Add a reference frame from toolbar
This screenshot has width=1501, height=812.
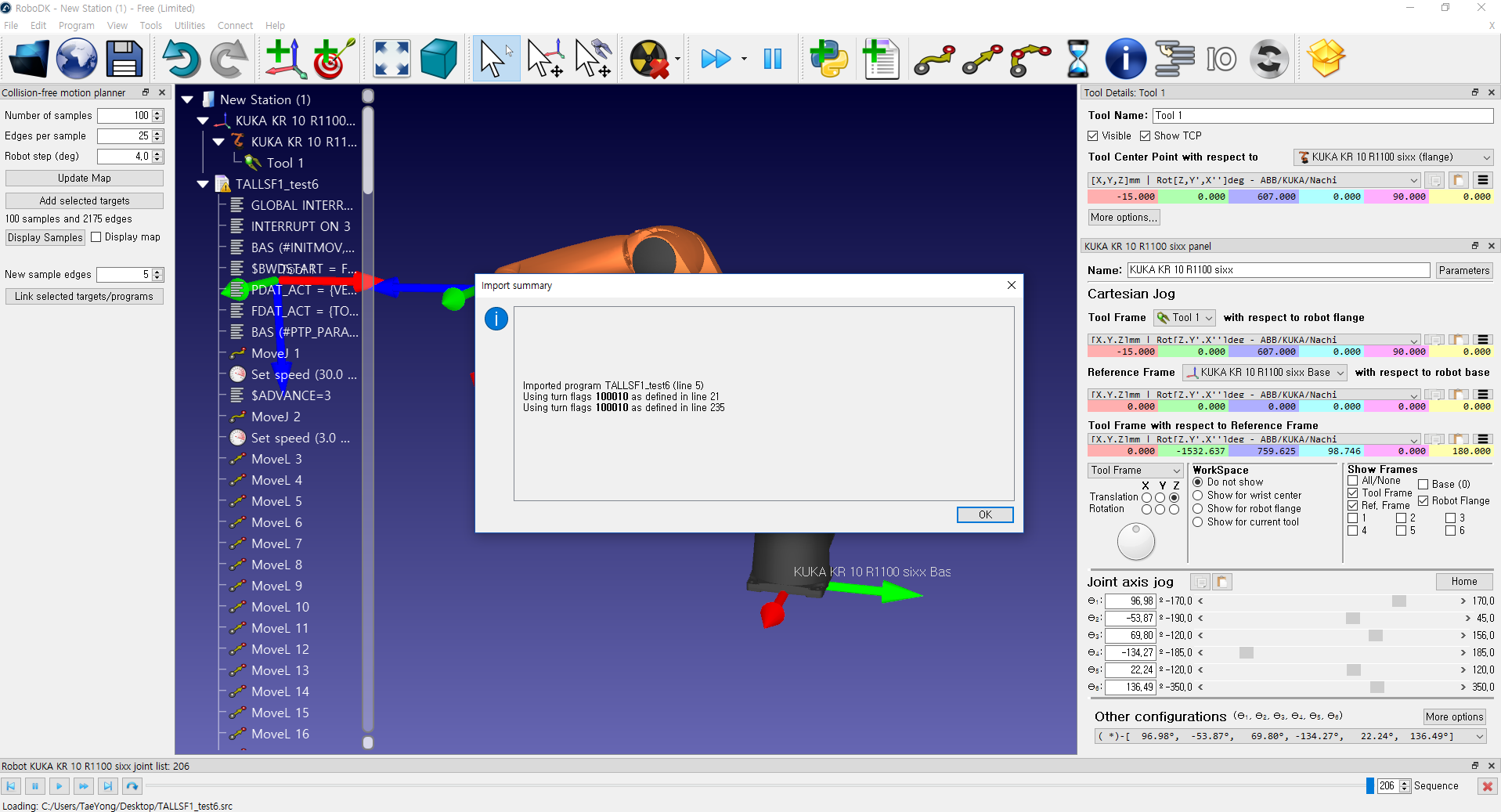(285, 60)
